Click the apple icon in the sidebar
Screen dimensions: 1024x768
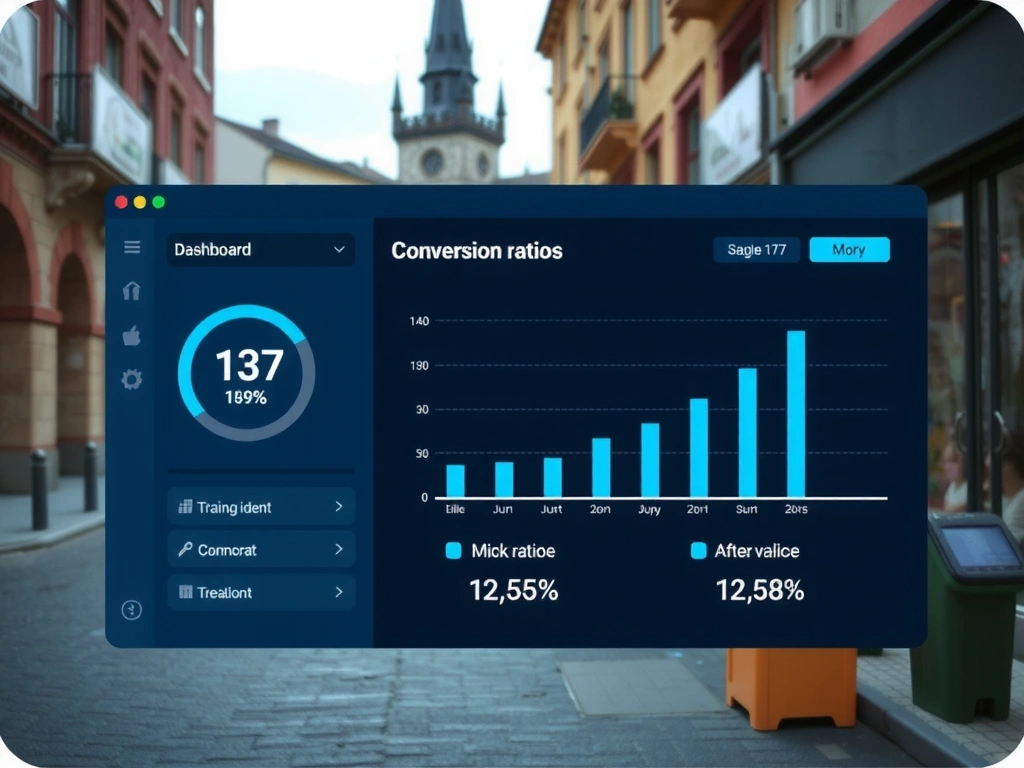pyautogui.click(x=132, y=336)
